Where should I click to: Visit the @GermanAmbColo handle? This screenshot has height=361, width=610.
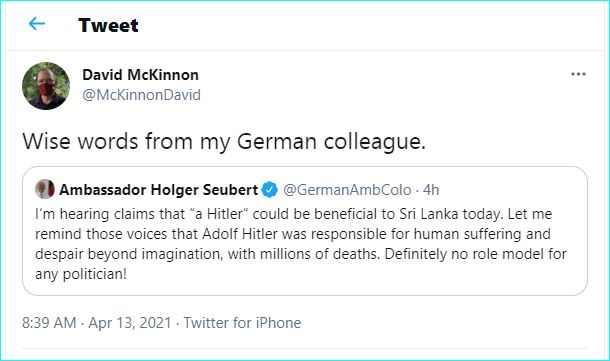pyautogui.click(x=347, y=190)
